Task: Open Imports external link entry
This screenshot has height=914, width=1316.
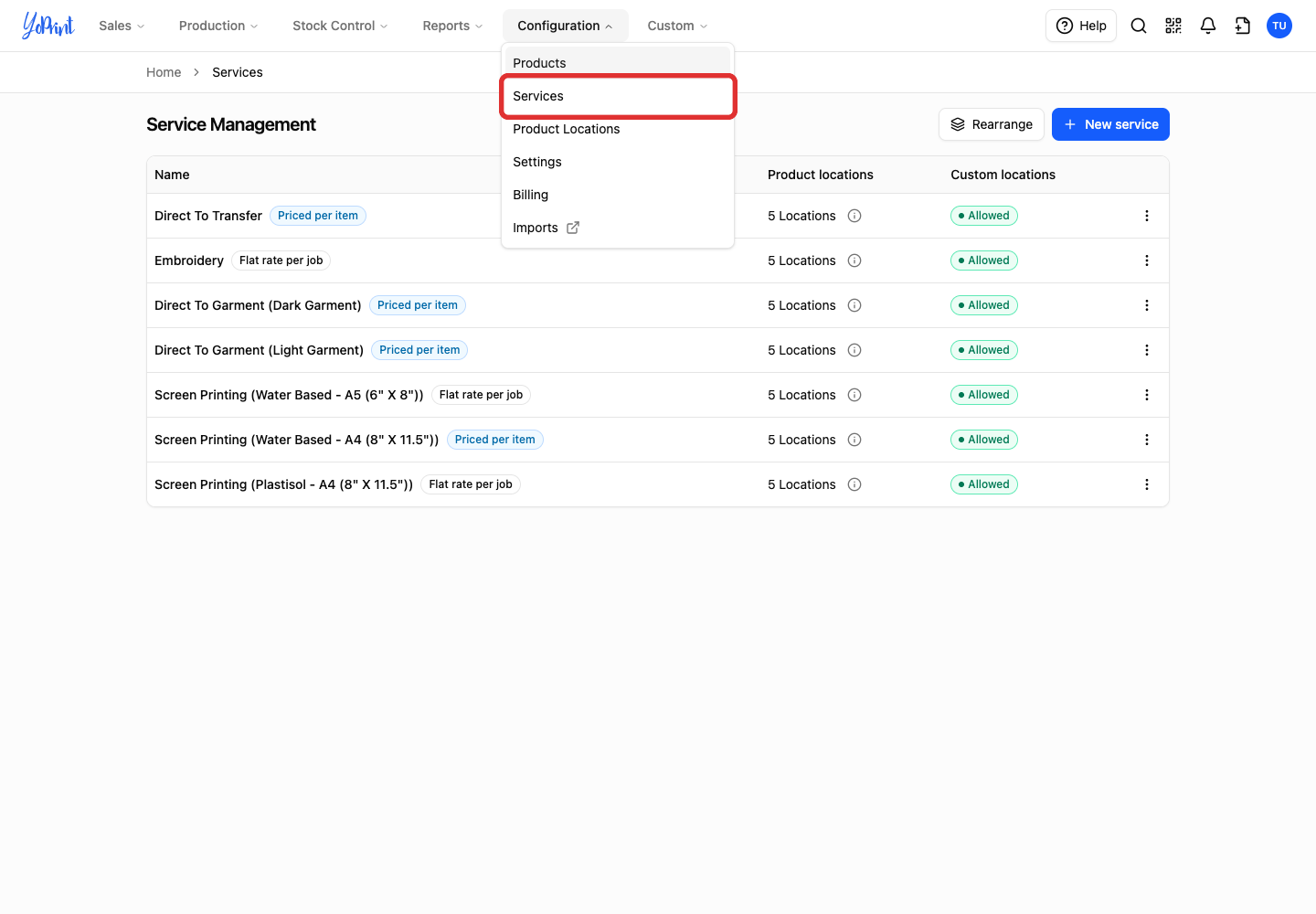Action: (618, 228)
